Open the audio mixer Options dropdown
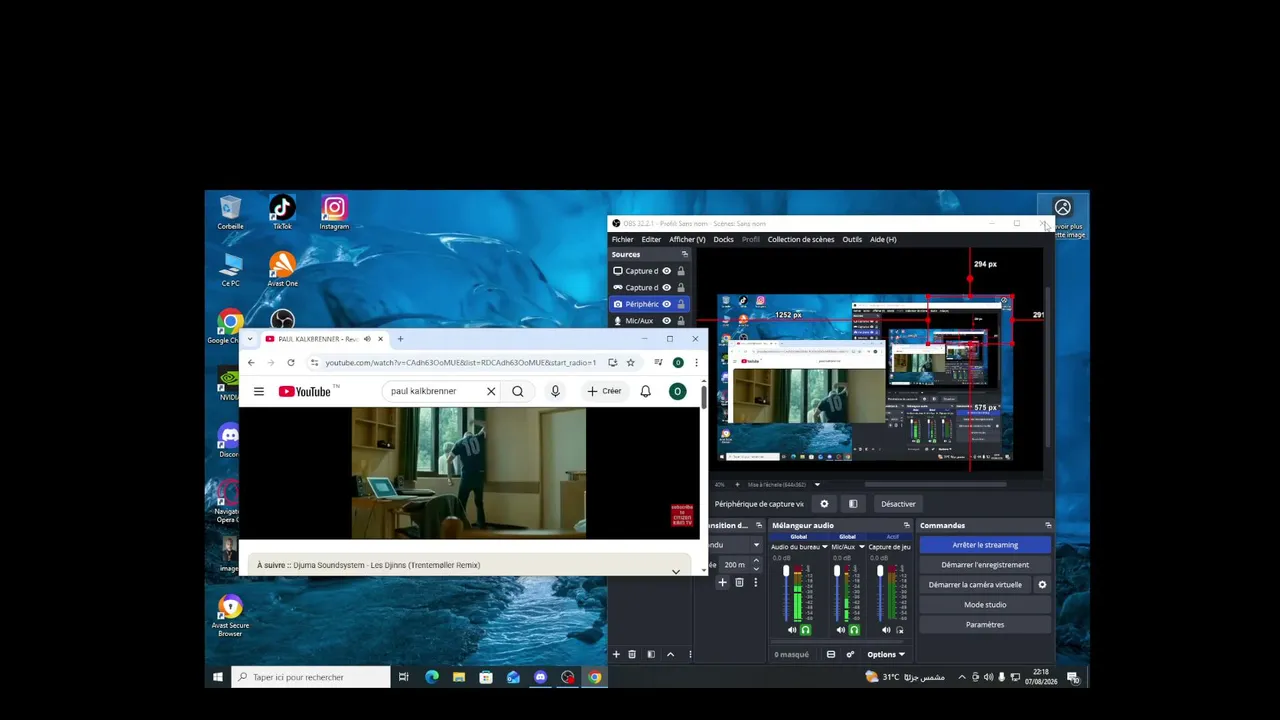1280x720 pixels. click(x=886, y=654)
